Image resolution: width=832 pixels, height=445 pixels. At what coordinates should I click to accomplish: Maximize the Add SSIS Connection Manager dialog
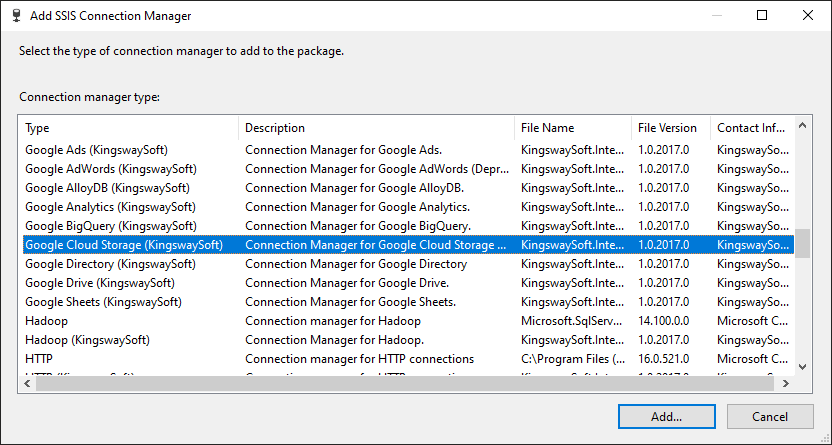762,15
